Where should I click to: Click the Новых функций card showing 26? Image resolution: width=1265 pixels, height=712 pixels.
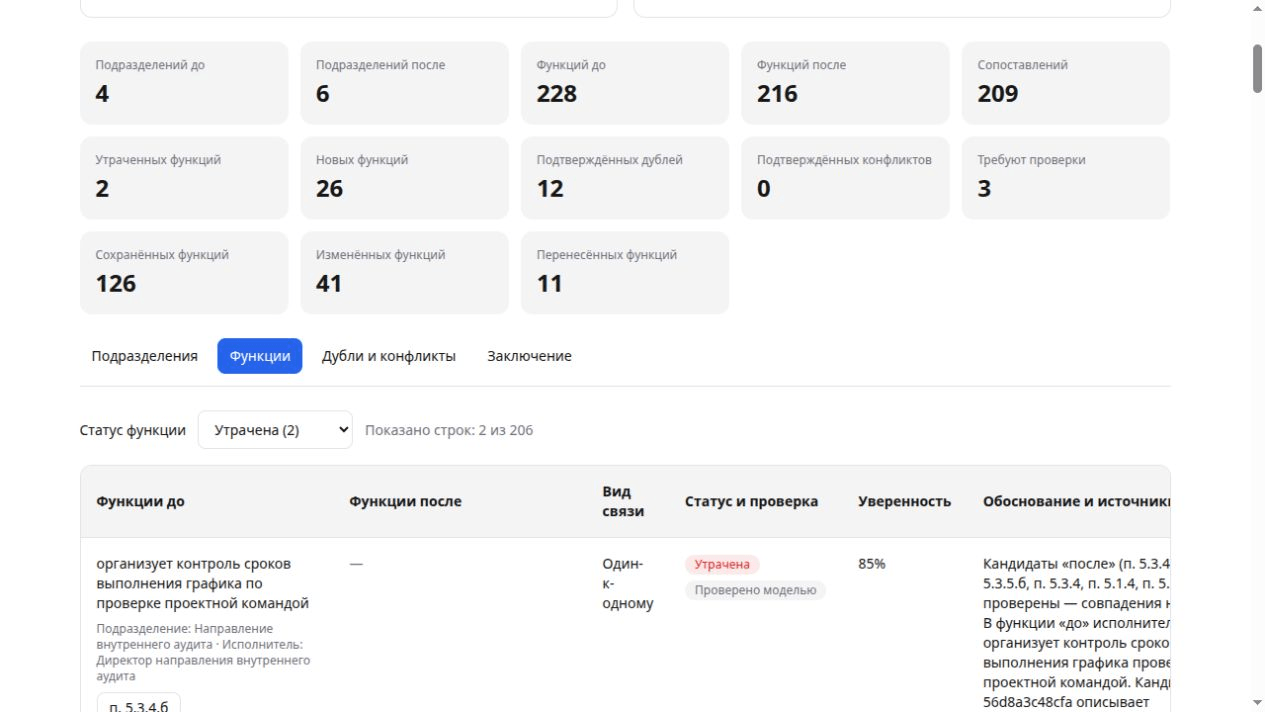(x=404, y=178)
